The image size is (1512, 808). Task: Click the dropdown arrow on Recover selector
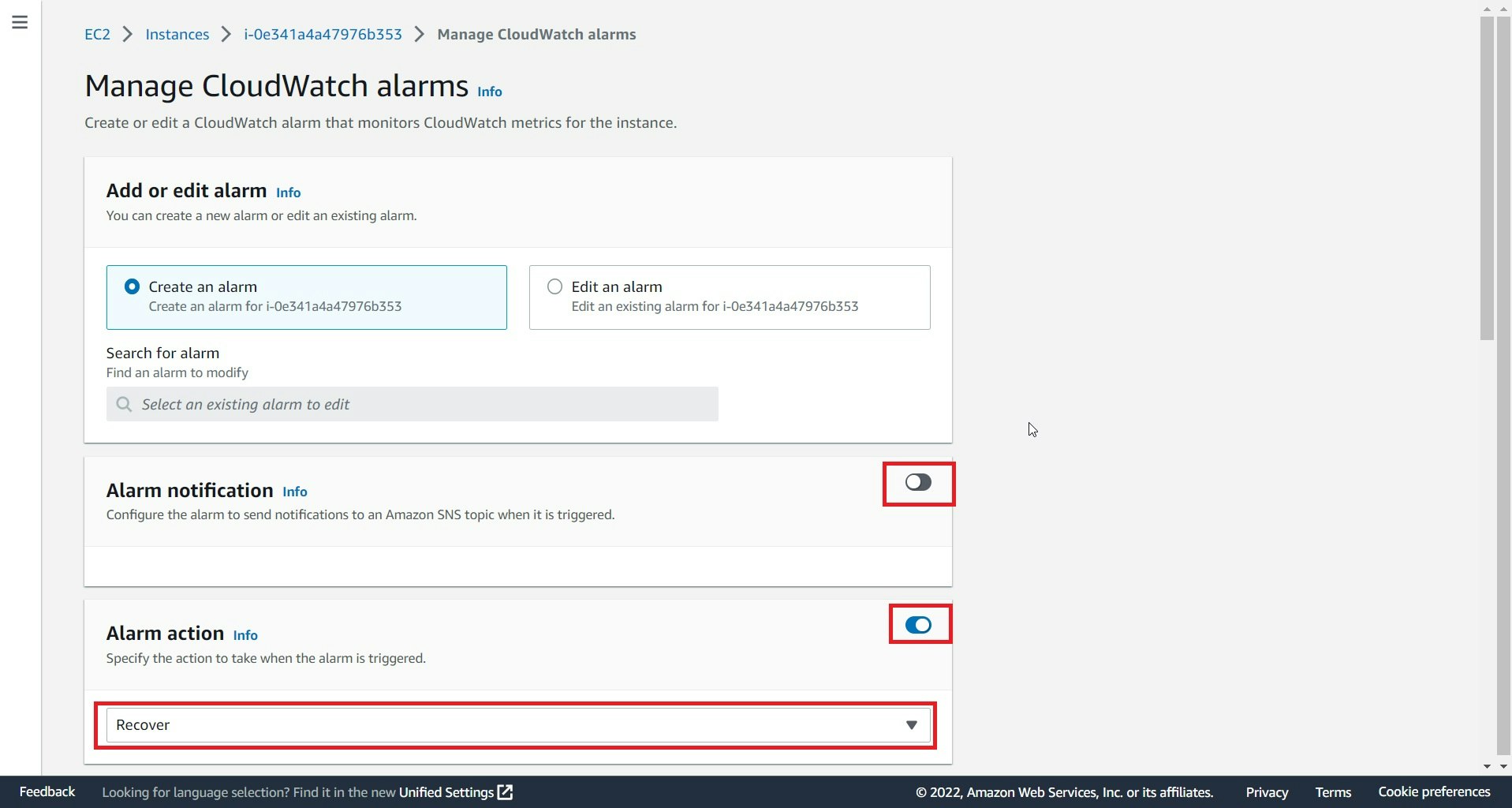911,724
